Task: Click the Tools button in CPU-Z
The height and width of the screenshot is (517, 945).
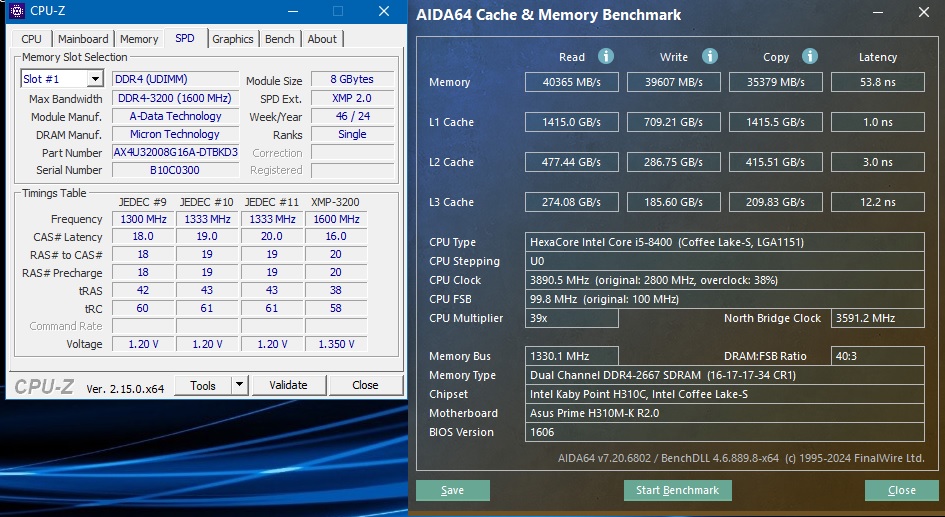Action: coord(203,385)
